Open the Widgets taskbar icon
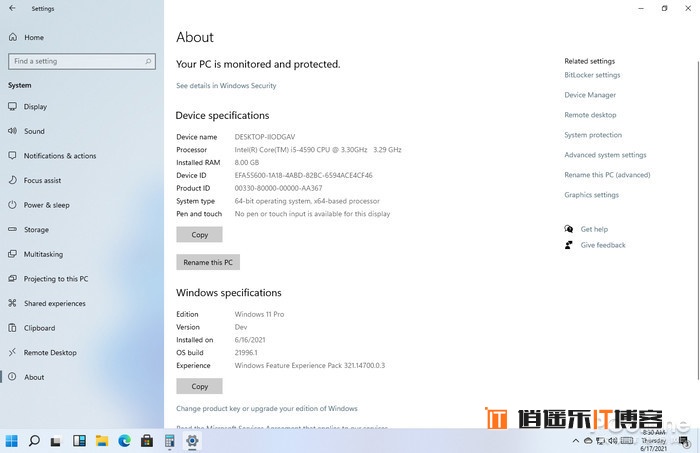700x453 pixels. point(79,441)
